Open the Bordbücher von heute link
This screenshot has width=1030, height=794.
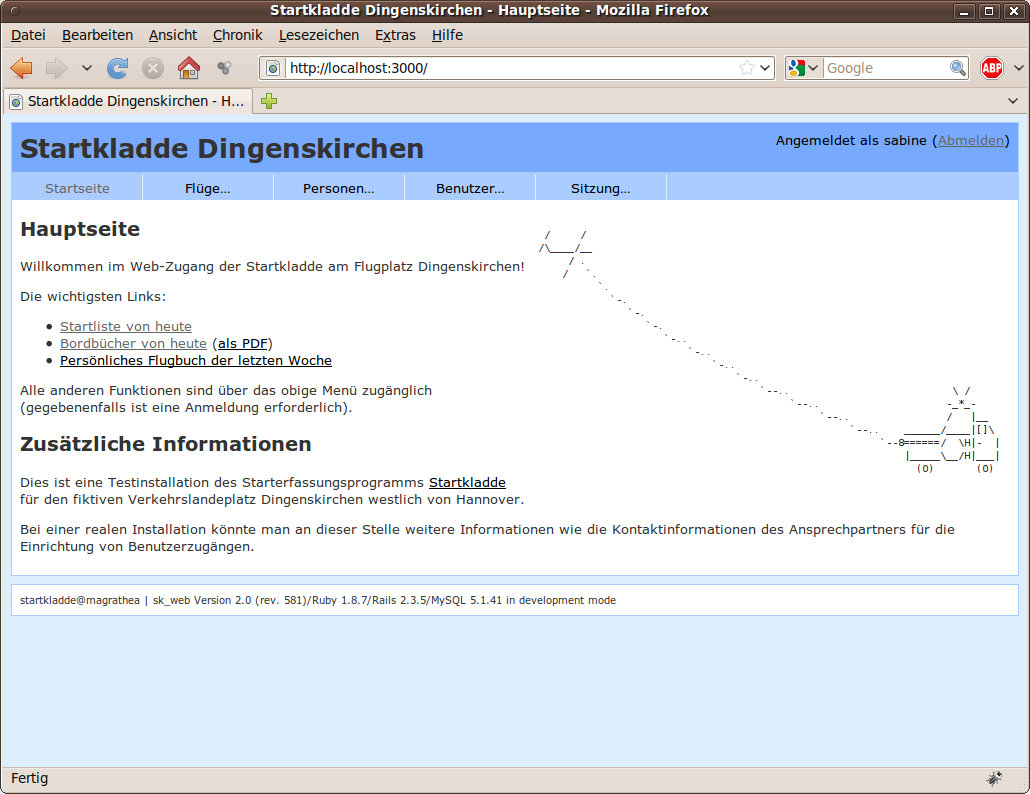pos(133,343)
